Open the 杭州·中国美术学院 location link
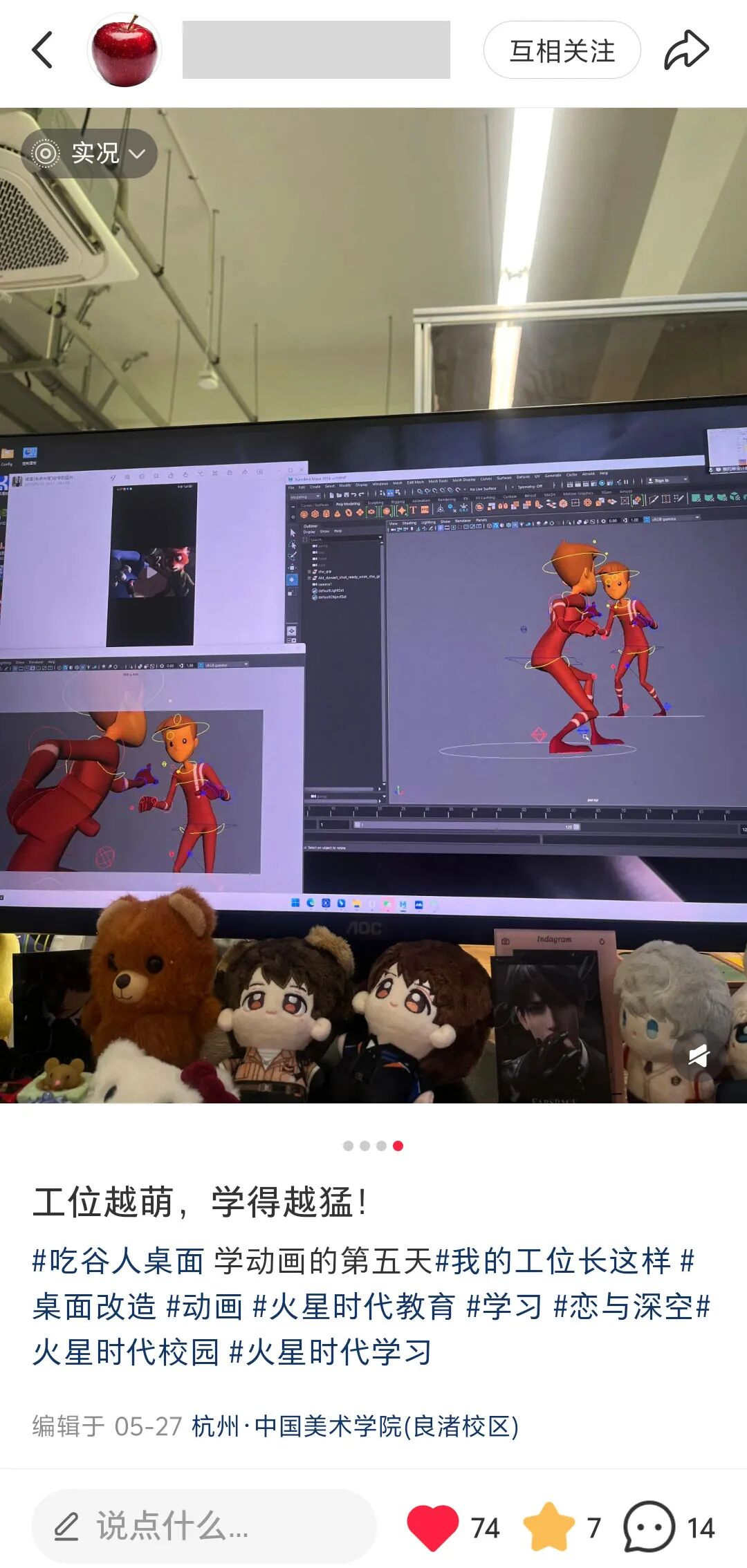Image resolution: width=747 pixels, height=1568 pixels. click(x=355, y=1426)
